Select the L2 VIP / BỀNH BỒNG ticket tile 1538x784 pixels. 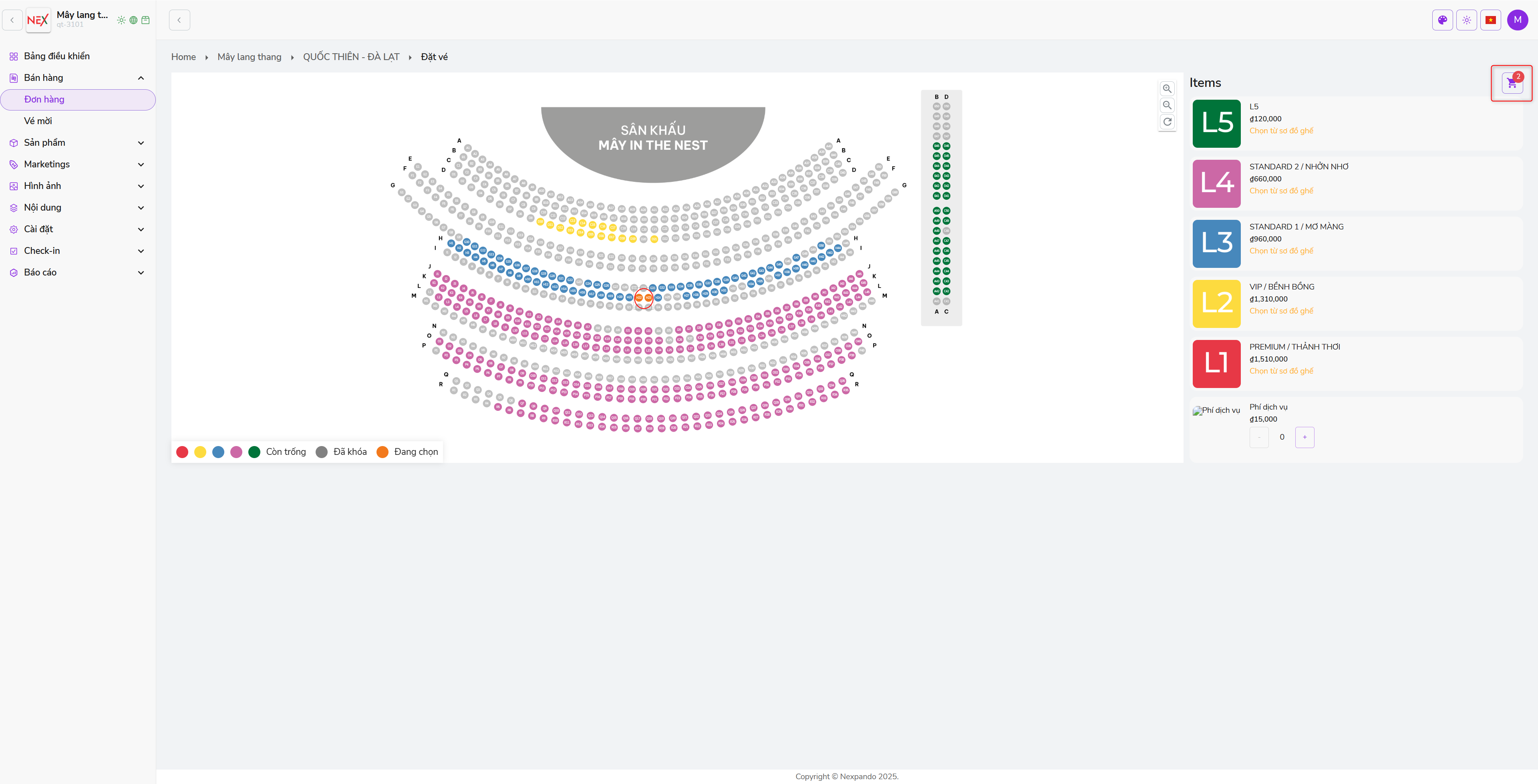tap(1216, 304)
